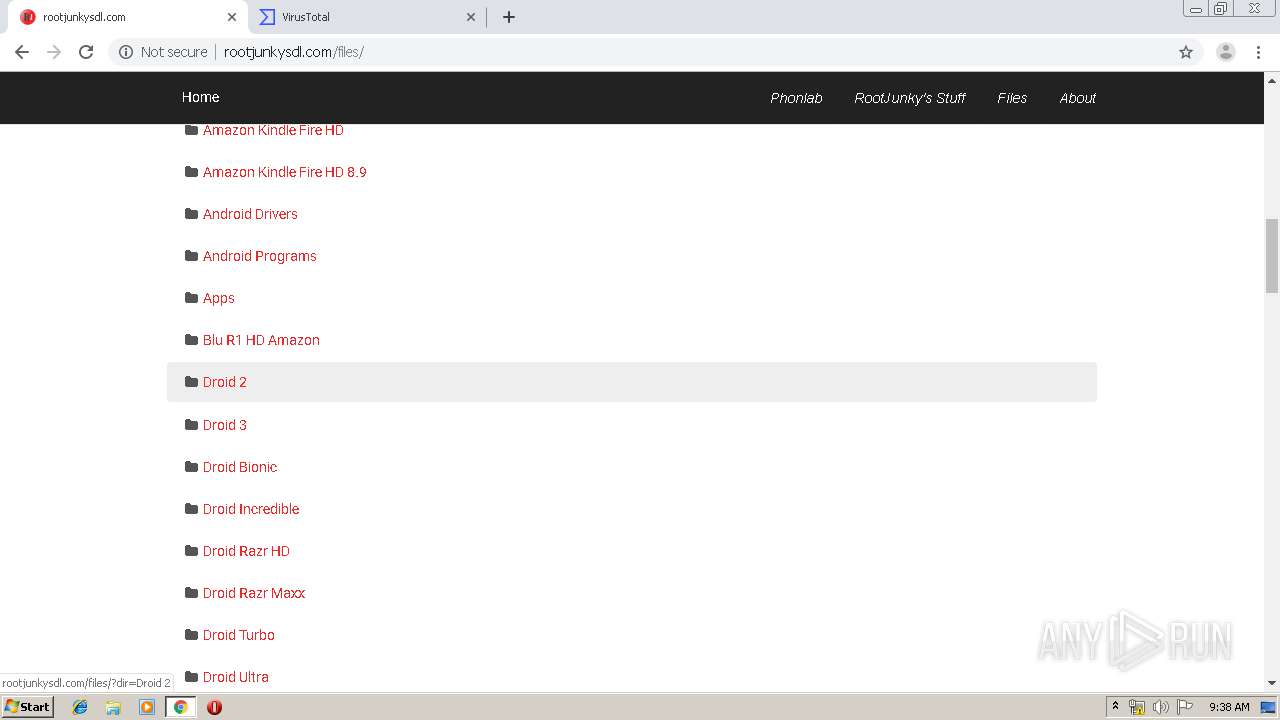Image resolution: width=1280 pixels, height=720 pixels.
Task: Open the Droid 2 folder
Action: (225, 382)
